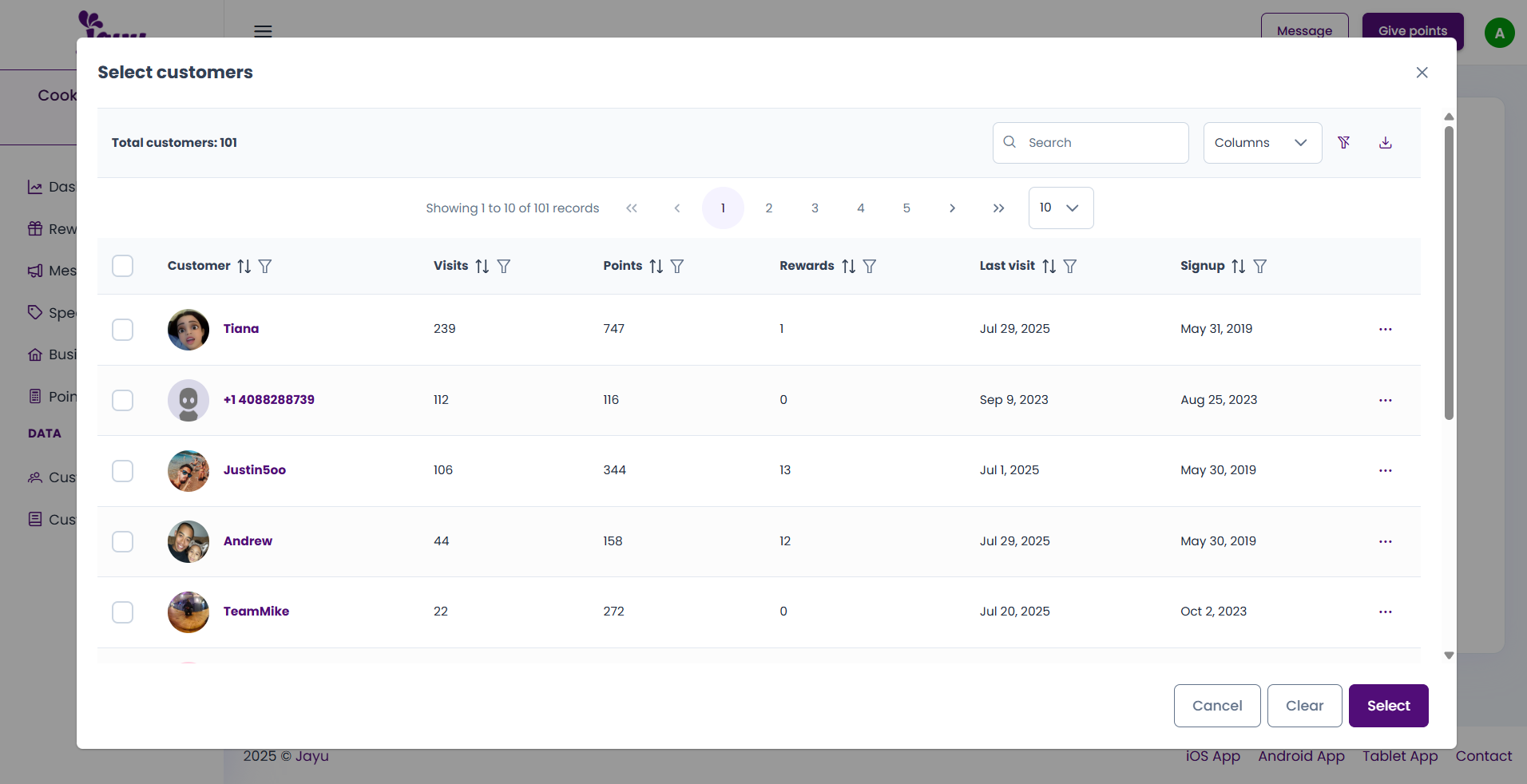Image resolution: width=1527 pixels, height=784 pixels.
Task: Open the Points column filter
Action: pos(677,266)
